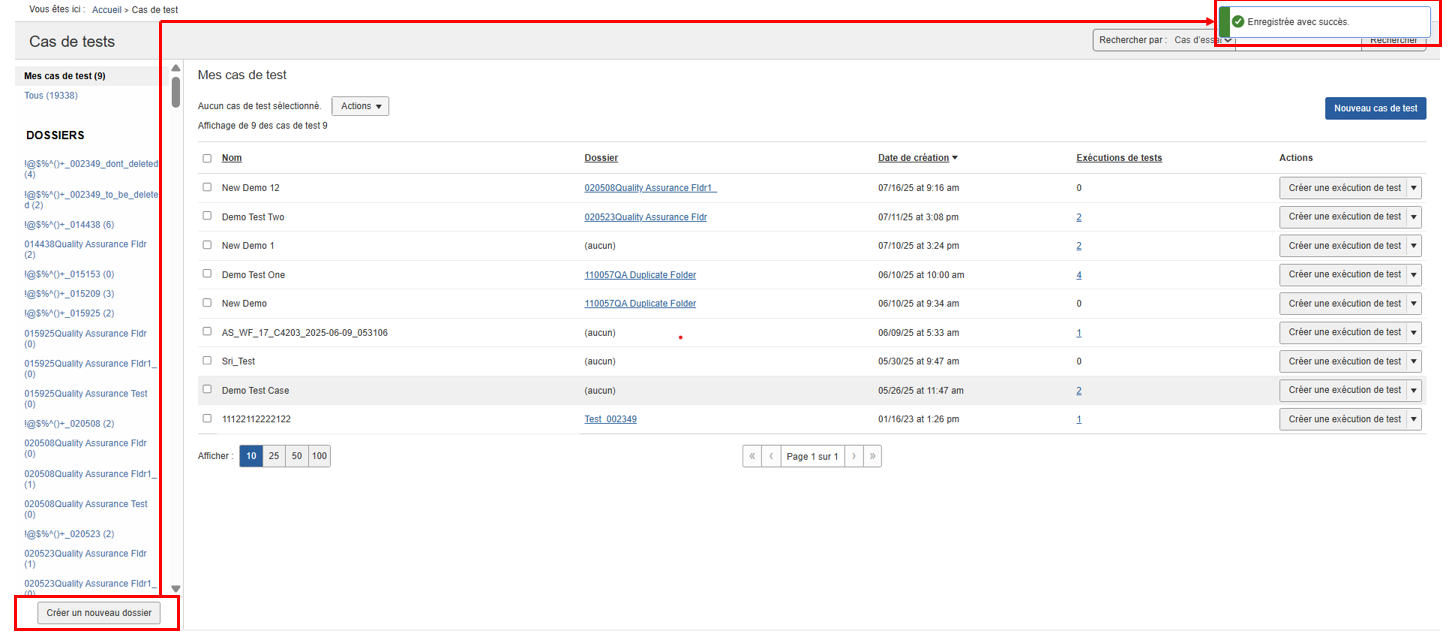The width and height of the screenshot is (1453, 633).
Task: Select Tous (19338) in the sidebar
Action: (51, 96)
